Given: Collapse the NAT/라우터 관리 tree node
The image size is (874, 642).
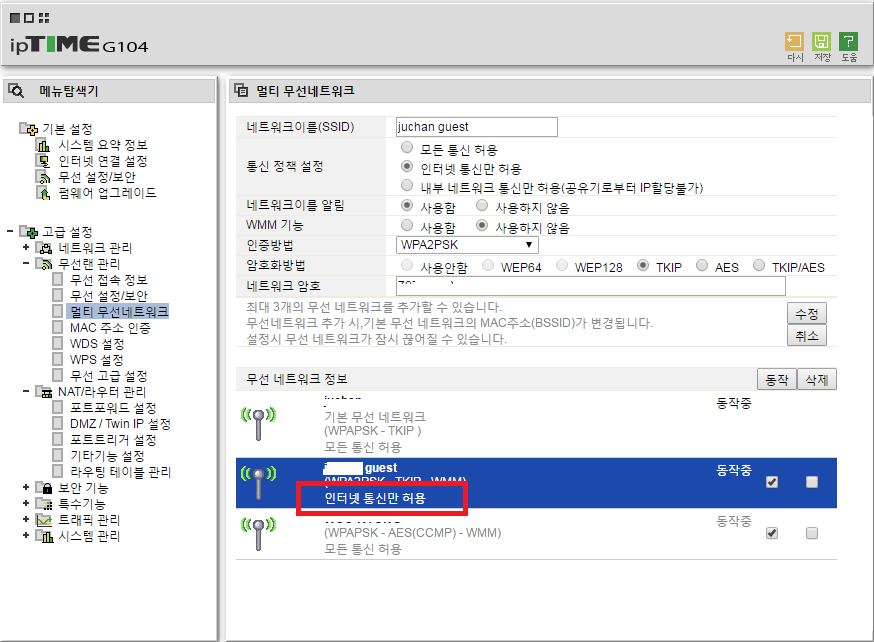Looking at the screenshot, I should [26, 391].
